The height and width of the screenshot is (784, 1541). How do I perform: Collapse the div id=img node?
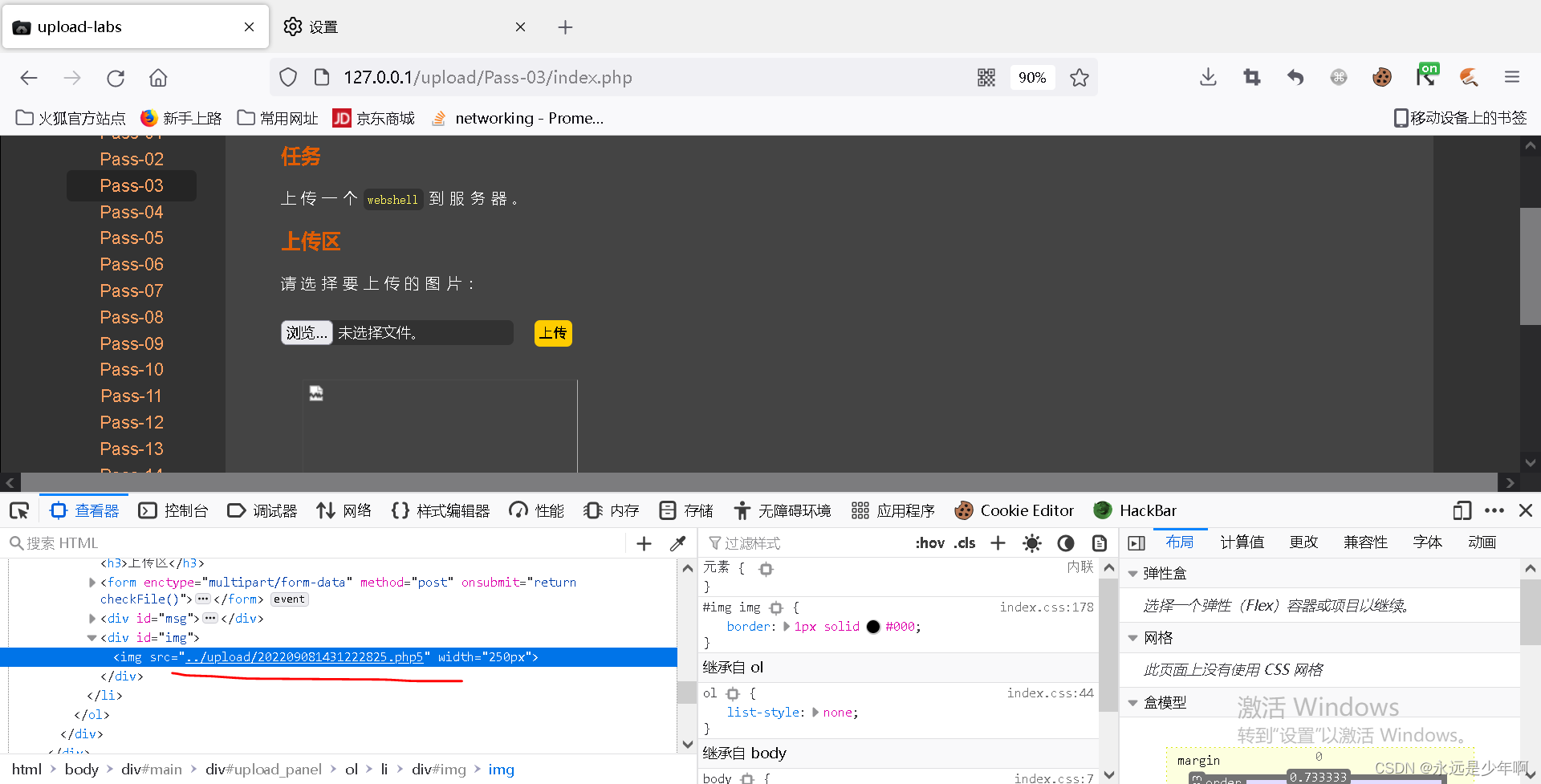tap(92, 638)
